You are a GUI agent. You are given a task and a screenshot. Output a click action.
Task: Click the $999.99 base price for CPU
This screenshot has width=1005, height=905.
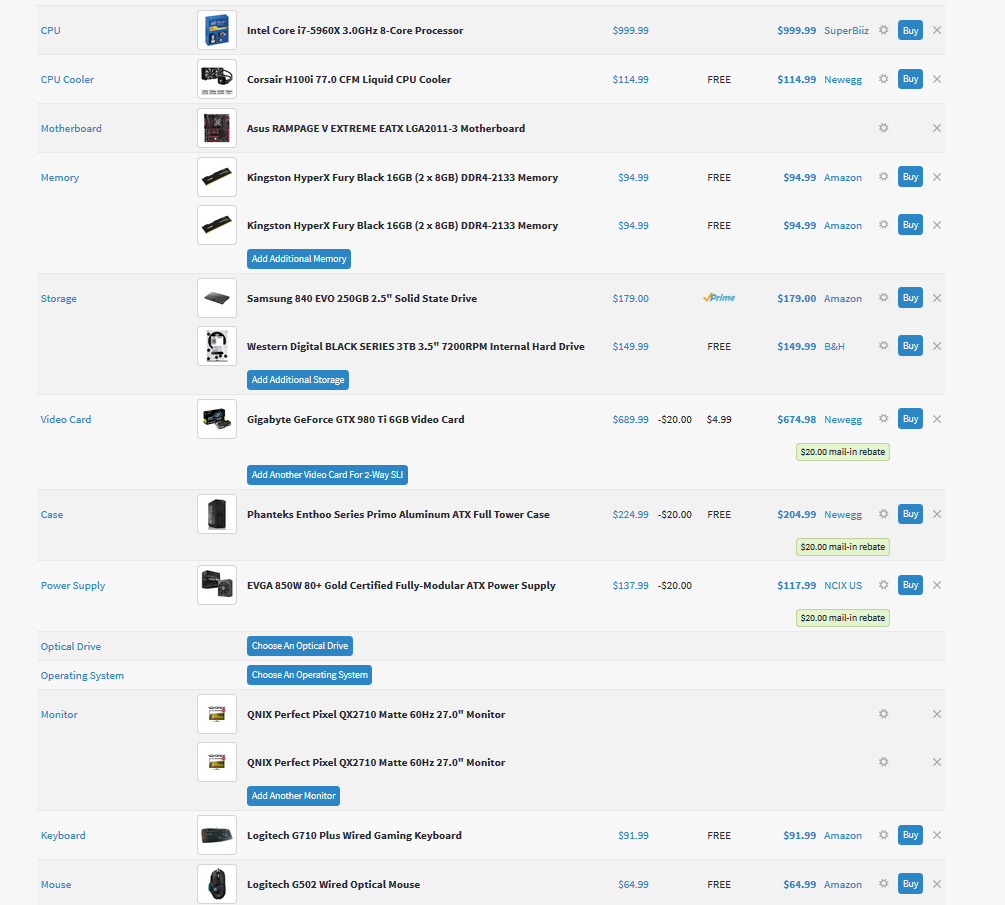(630, 30)
